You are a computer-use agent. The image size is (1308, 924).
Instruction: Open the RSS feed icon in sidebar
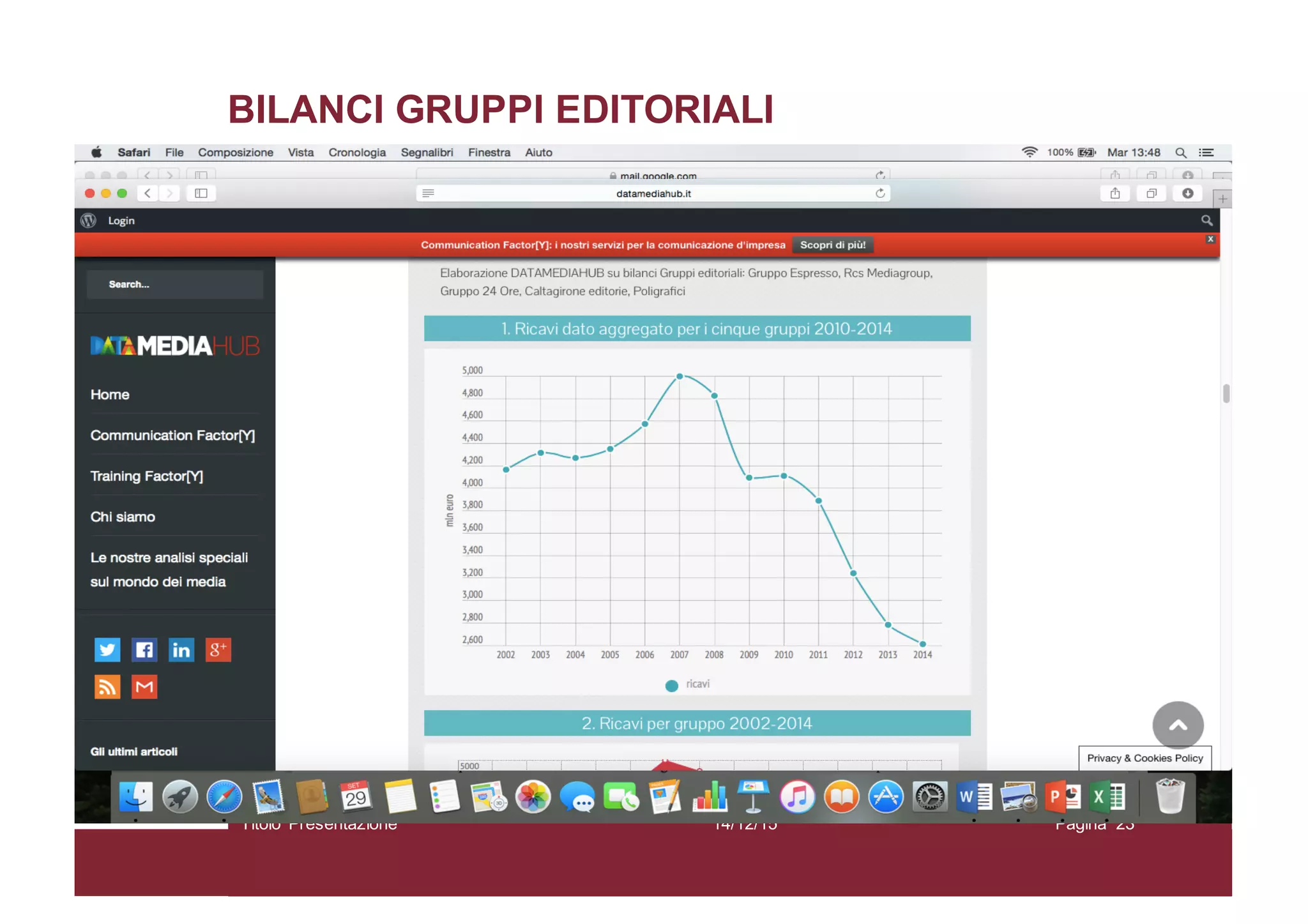click(107, 687)
